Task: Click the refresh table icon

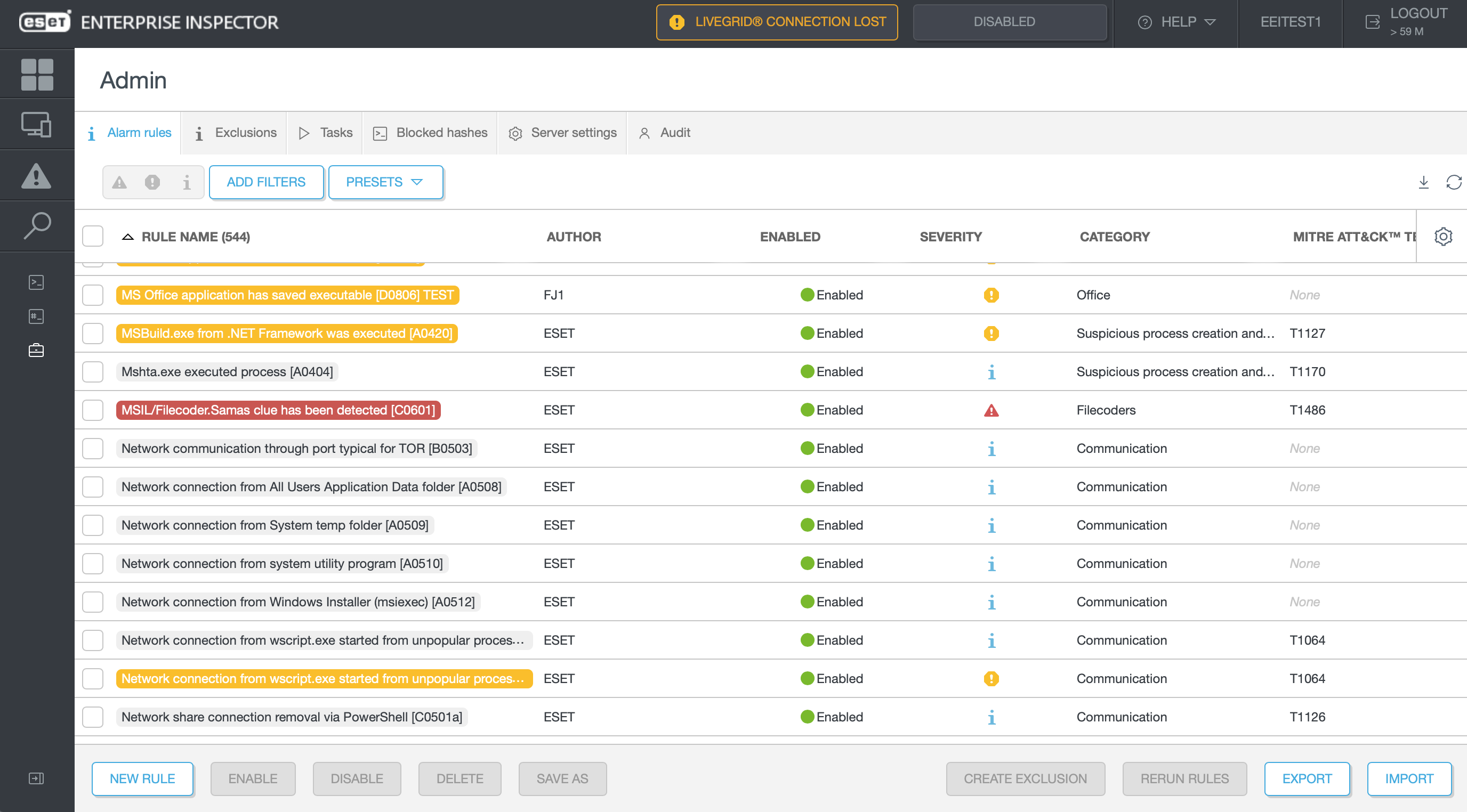Action: [1454, 182]
